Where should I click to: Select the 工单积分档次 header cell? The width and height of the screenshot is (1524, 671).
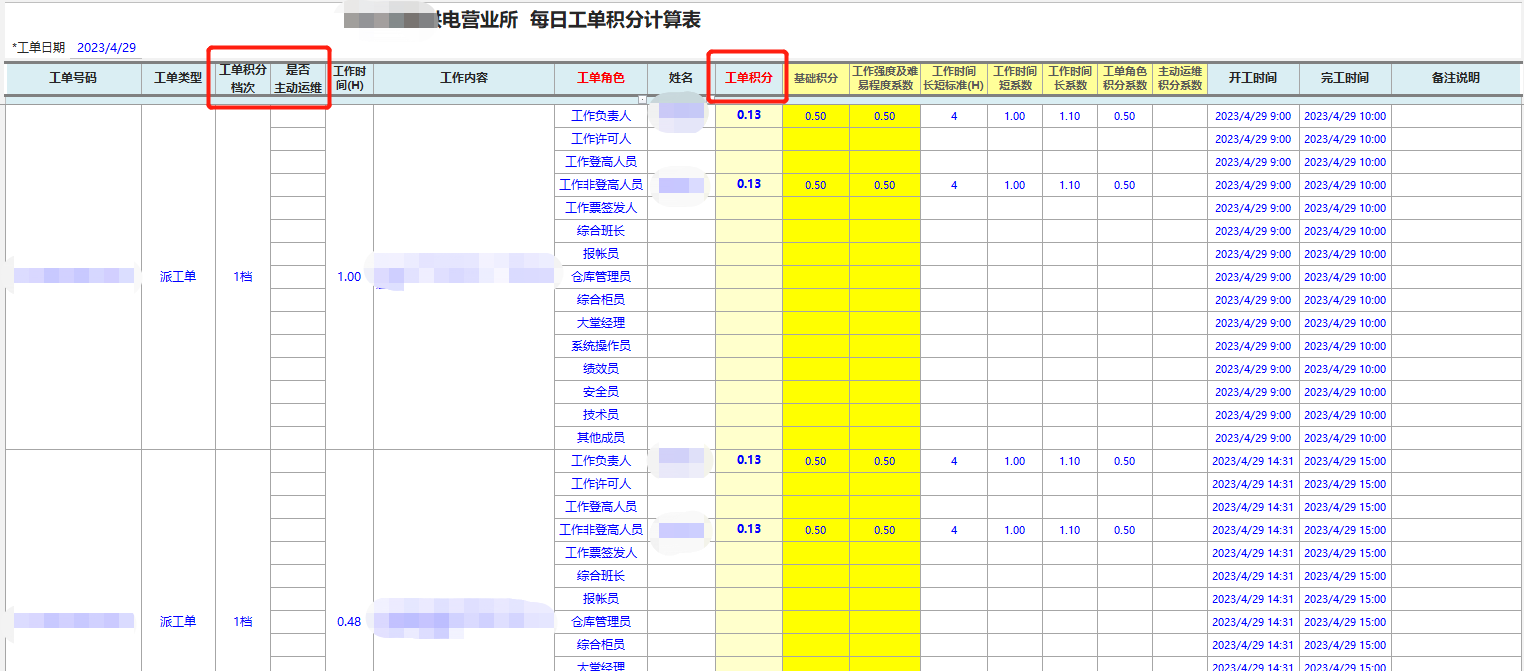243,78
